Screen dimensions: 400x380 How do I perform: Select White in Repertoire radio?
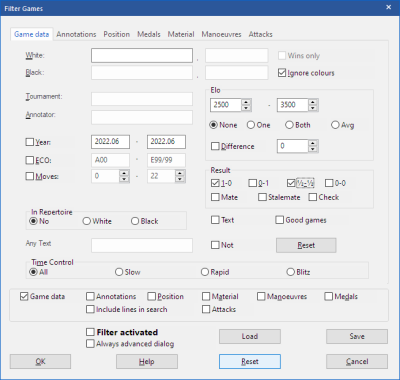87,221
